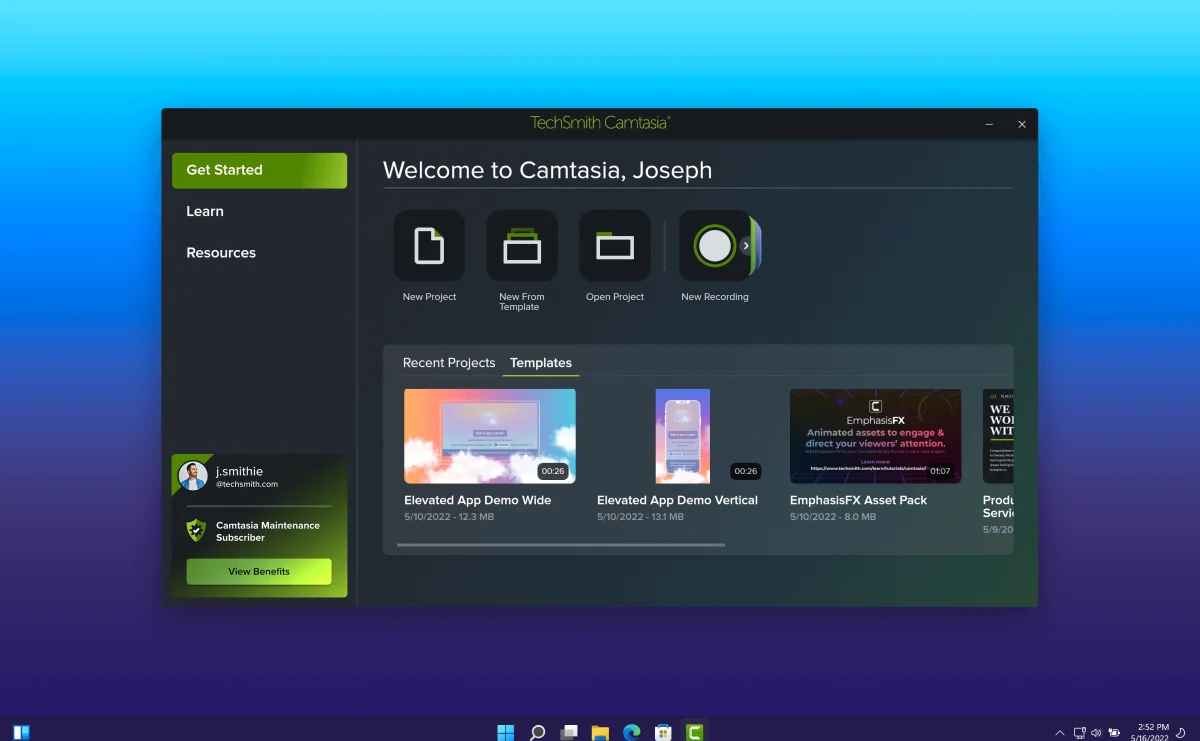Open the New From Template icon

point(521,246)
